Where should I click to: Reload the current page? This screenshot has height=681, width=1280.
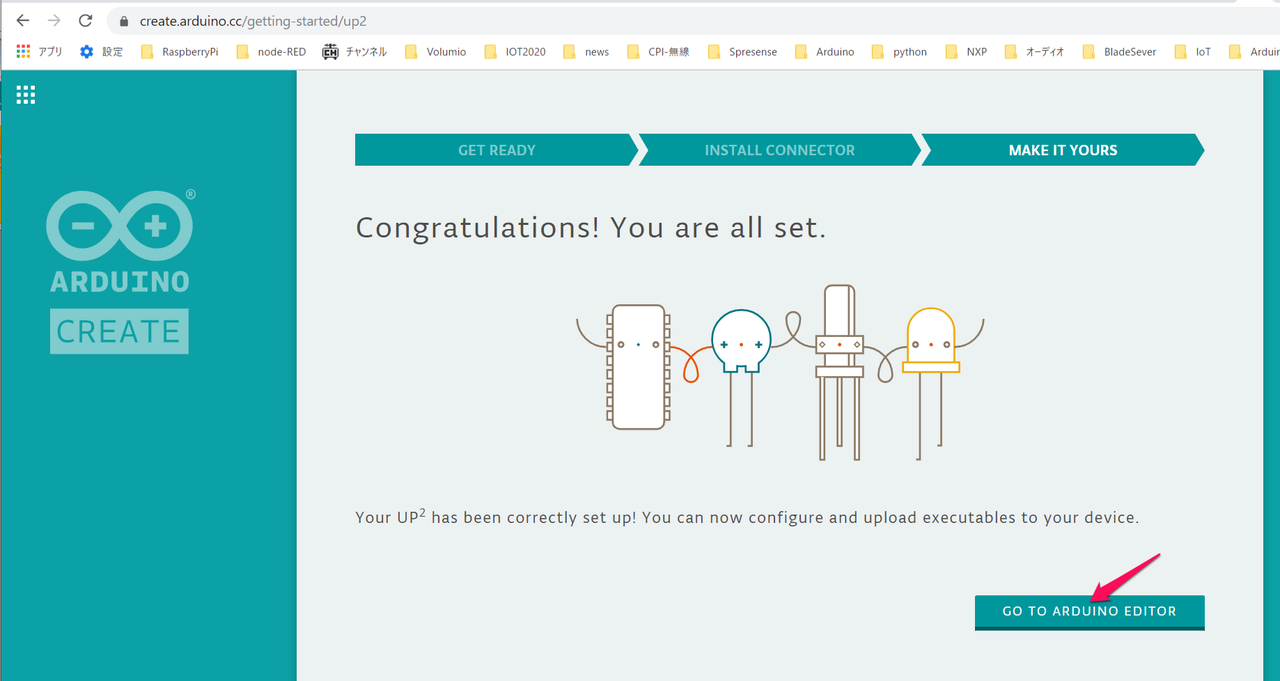pyautogui.click(x=86, y=20)
